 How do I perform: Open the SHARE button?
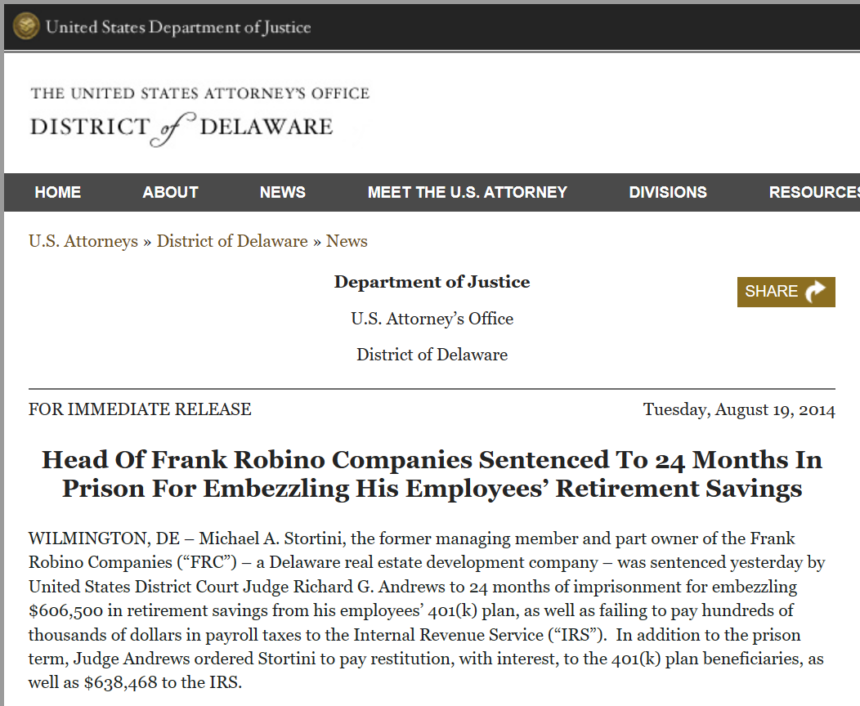pyautogui.click(x=786, y=292)
